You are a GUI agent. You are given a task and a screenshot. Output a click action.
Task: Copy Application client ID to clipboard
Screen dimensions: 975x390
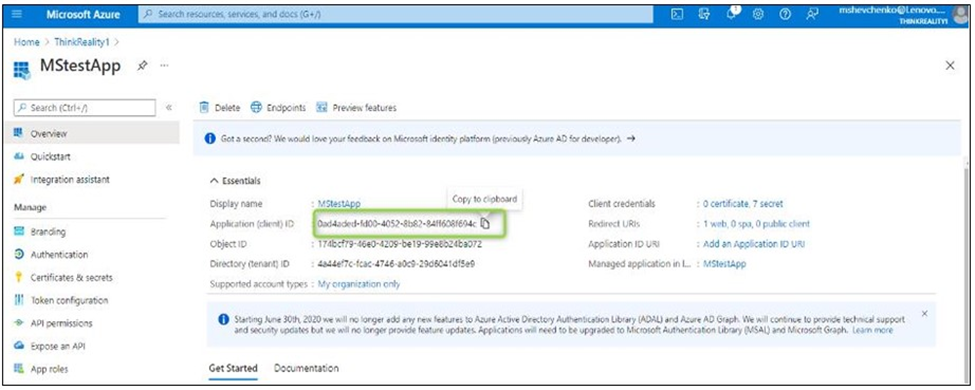pos(486,224)
